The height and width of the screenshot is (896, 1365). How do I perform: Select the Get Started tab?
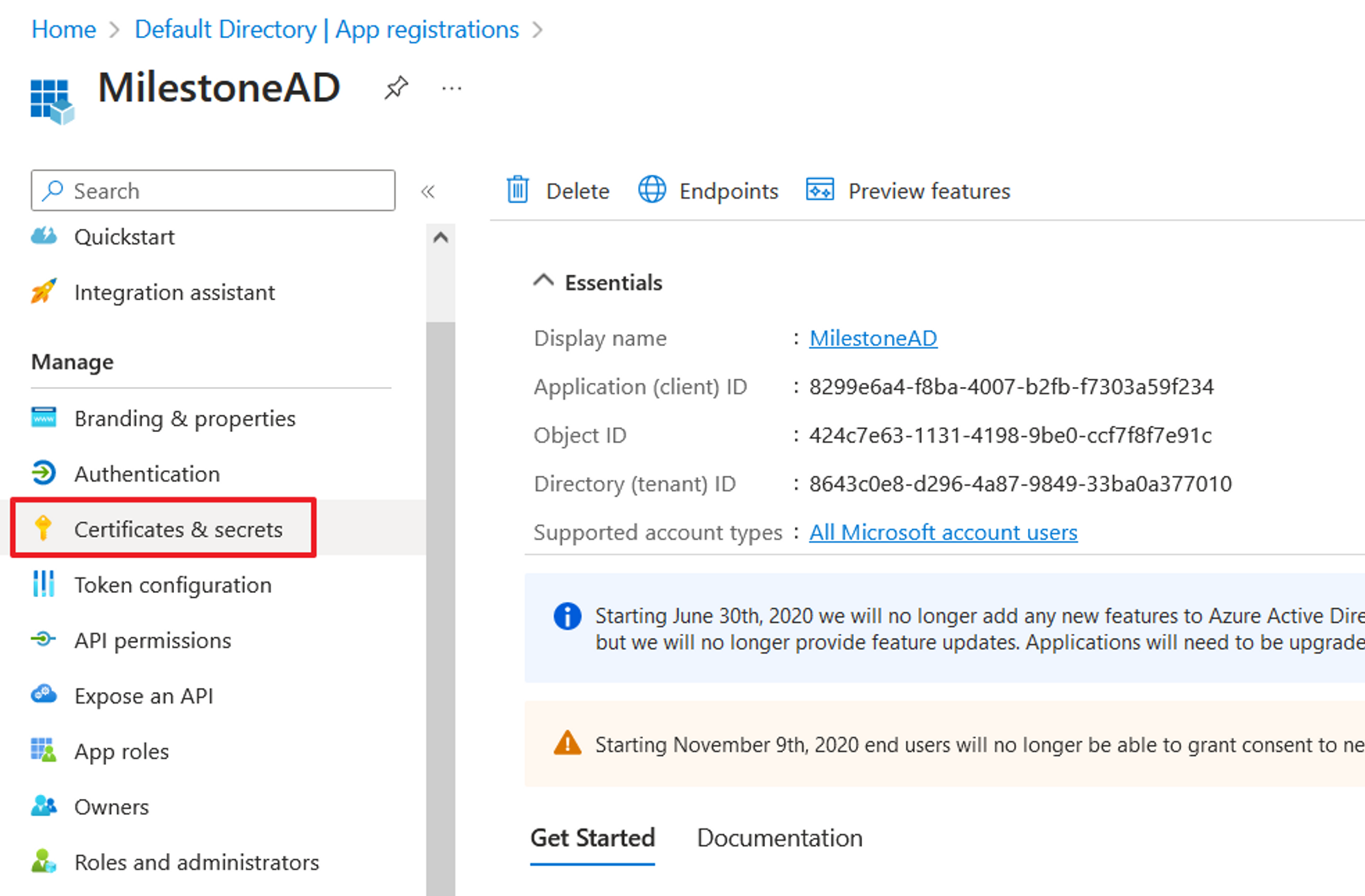(592, 837)
